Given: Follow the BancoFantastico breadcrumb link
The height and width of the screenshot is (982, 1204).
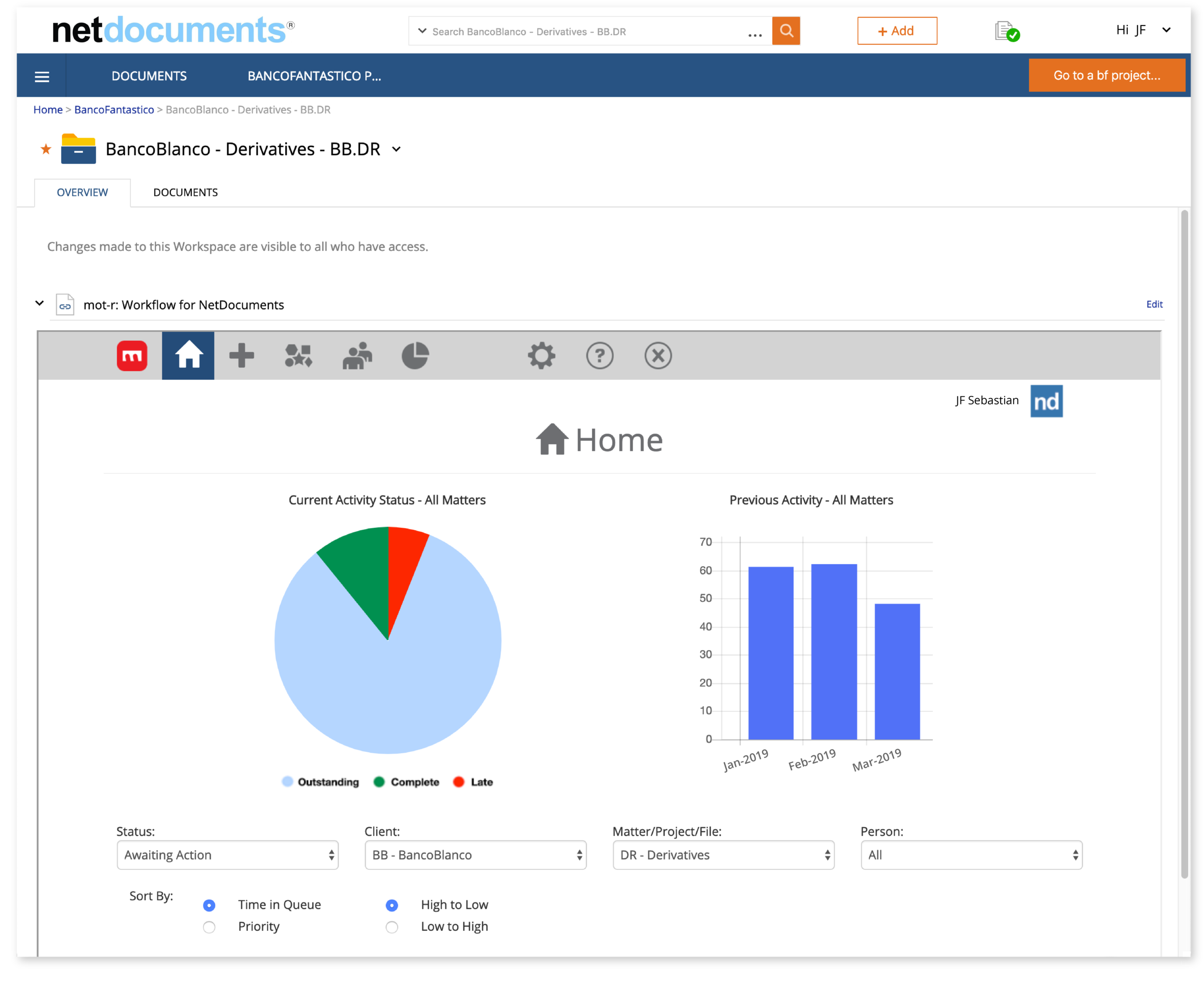Looking at the screenshot, I should tap(114, 110).
